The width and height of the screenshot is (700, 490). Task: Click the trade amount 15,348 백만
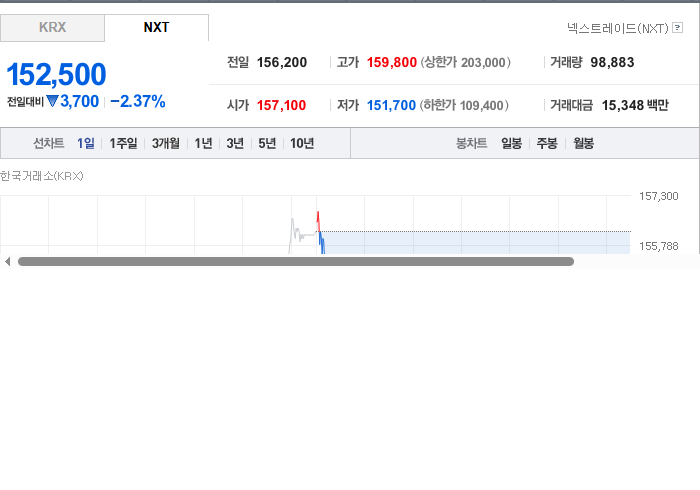[x=635, y=105]
